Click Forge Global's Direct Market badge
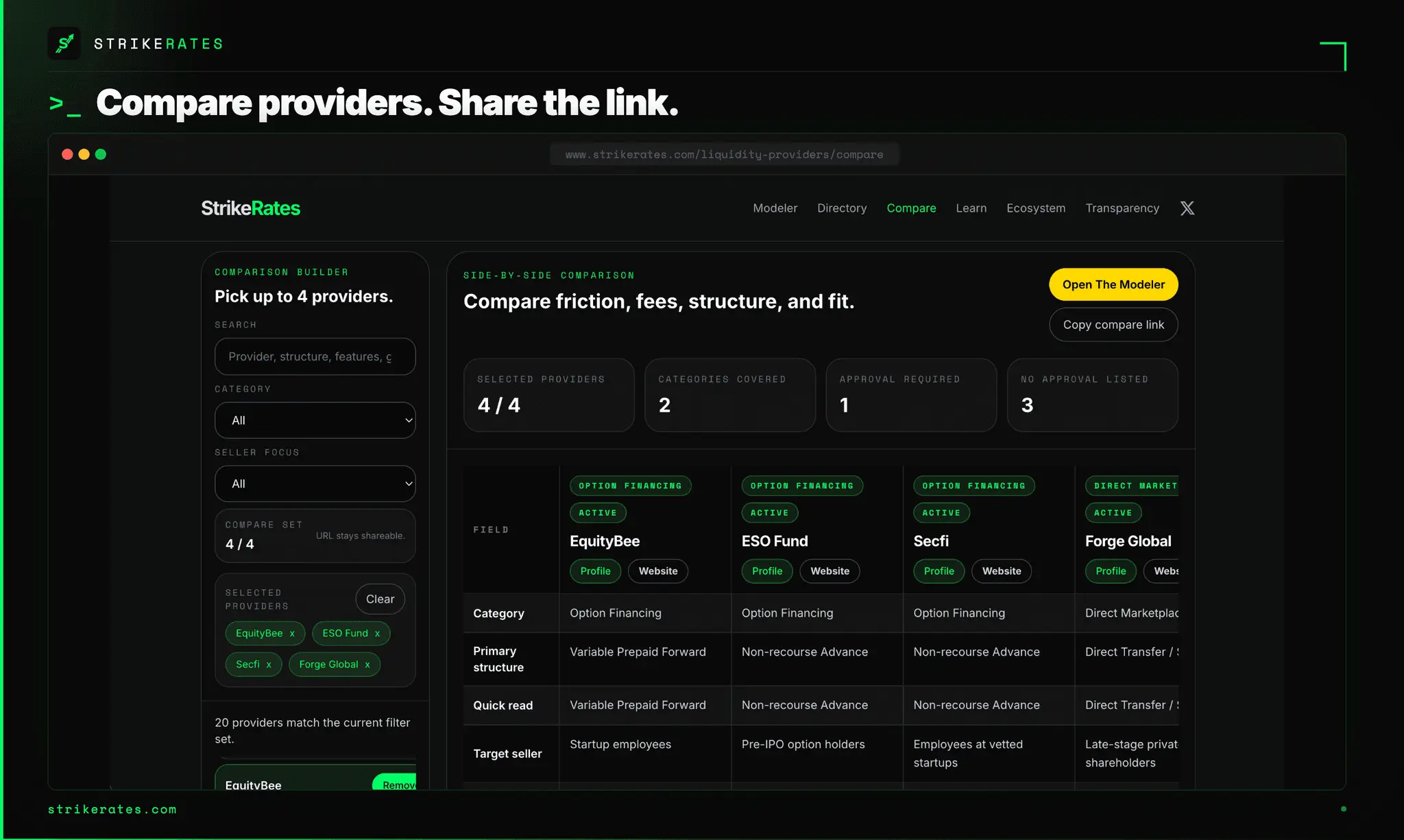This screenshot has height=840, width=1404. 1132,486
